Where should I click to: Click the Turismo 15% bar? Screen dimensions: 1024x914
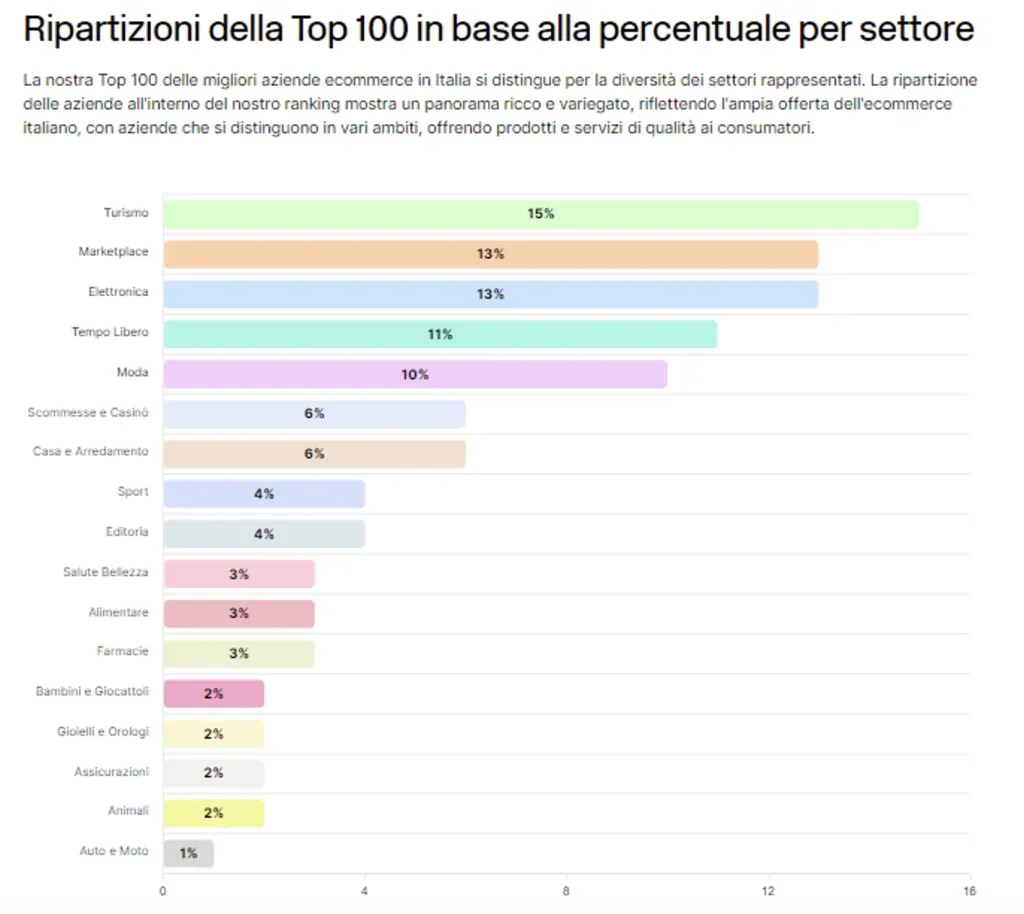(x=541, y=215)
